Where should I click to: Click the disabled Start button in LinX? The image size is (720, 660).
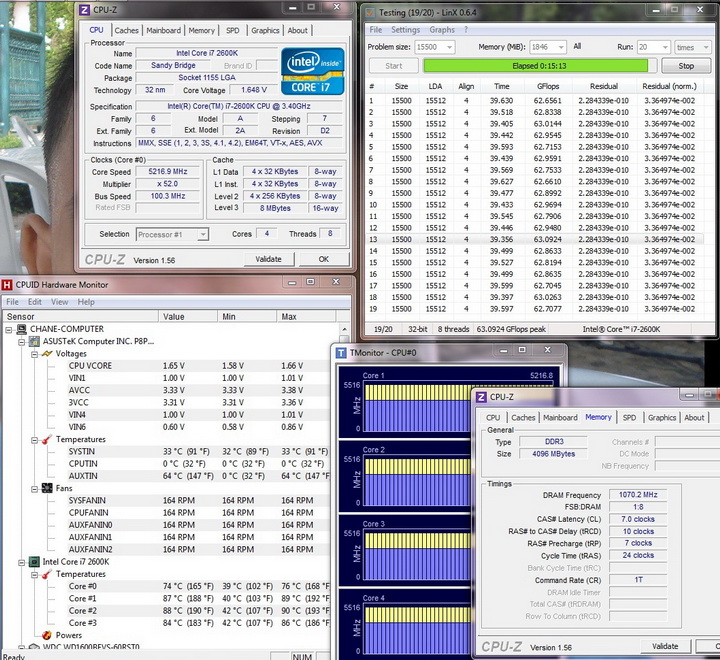[394, 66]
